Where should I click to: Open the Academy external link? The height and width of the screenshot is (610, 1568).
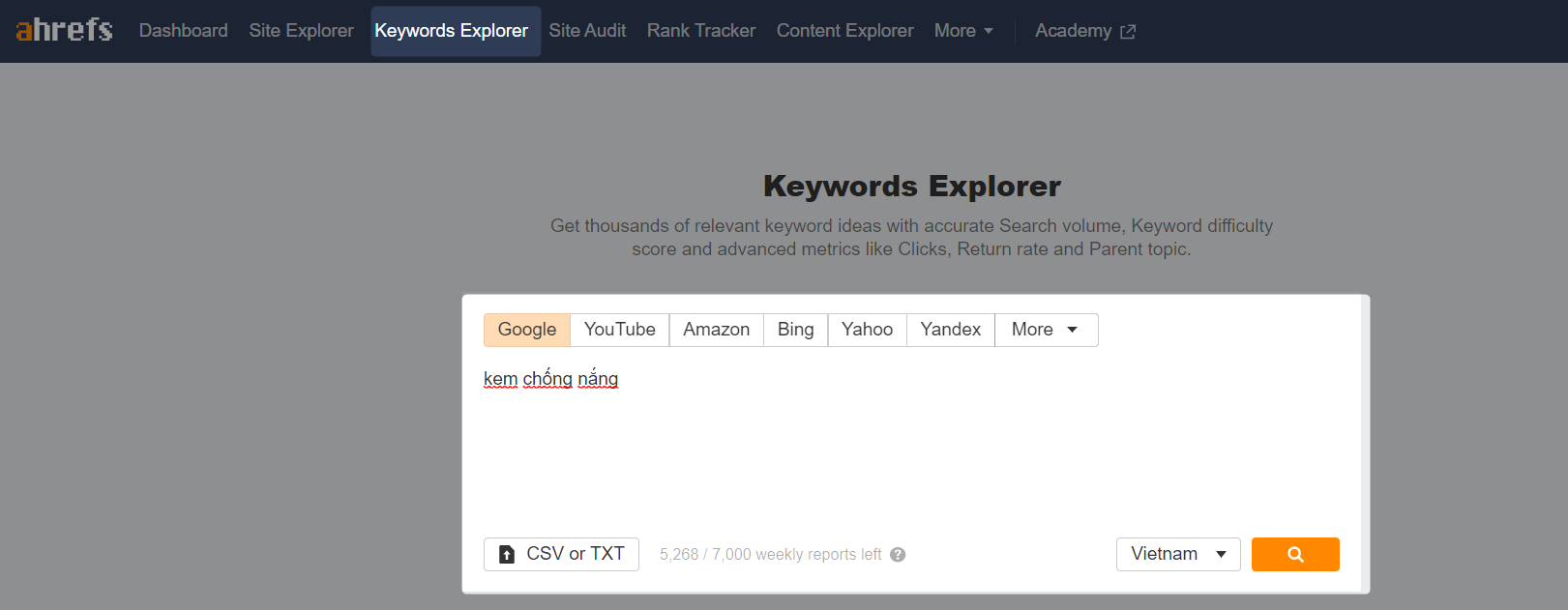[x=1084, y=31]
